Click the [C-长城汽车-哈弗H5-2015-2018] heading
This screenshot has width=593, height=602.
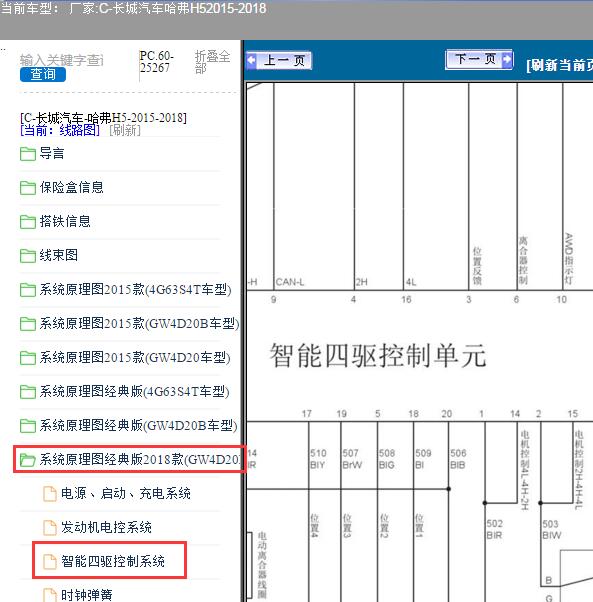(103, 117)
